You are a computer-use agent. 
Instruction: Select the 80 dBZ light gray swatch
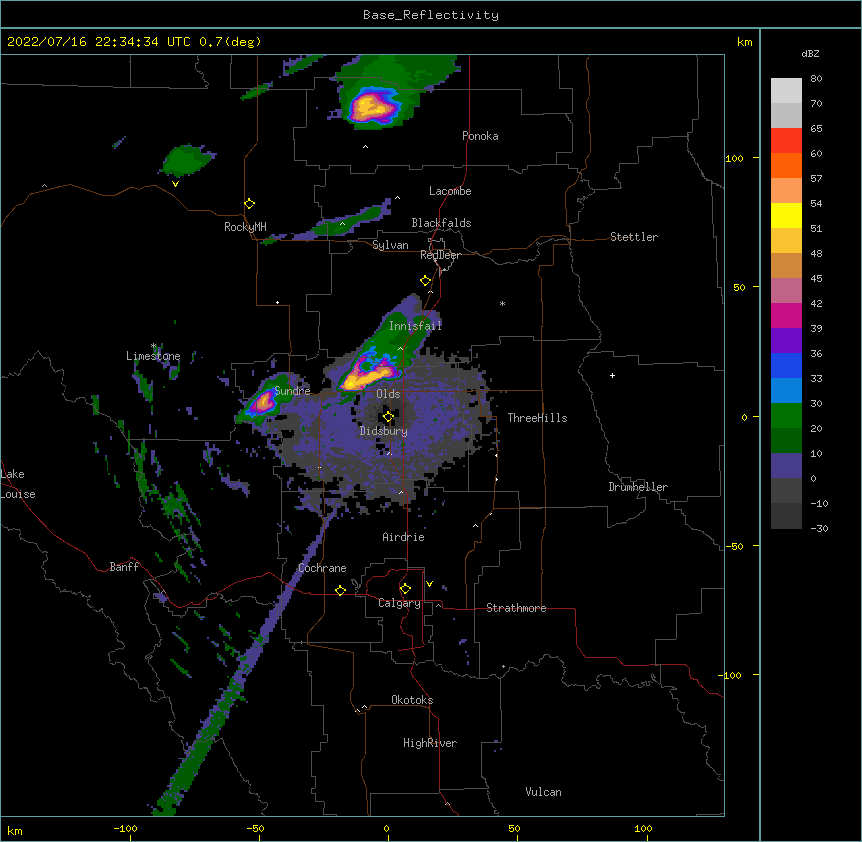coord(786,91)
